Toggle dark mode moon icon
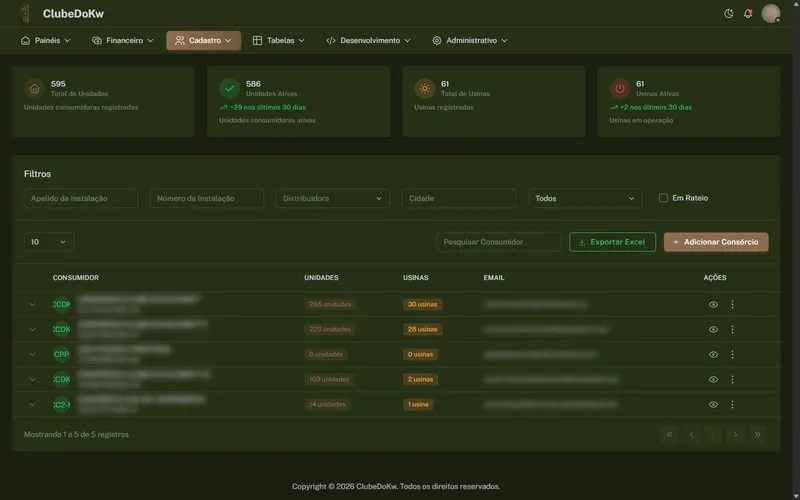 (729, 14)
